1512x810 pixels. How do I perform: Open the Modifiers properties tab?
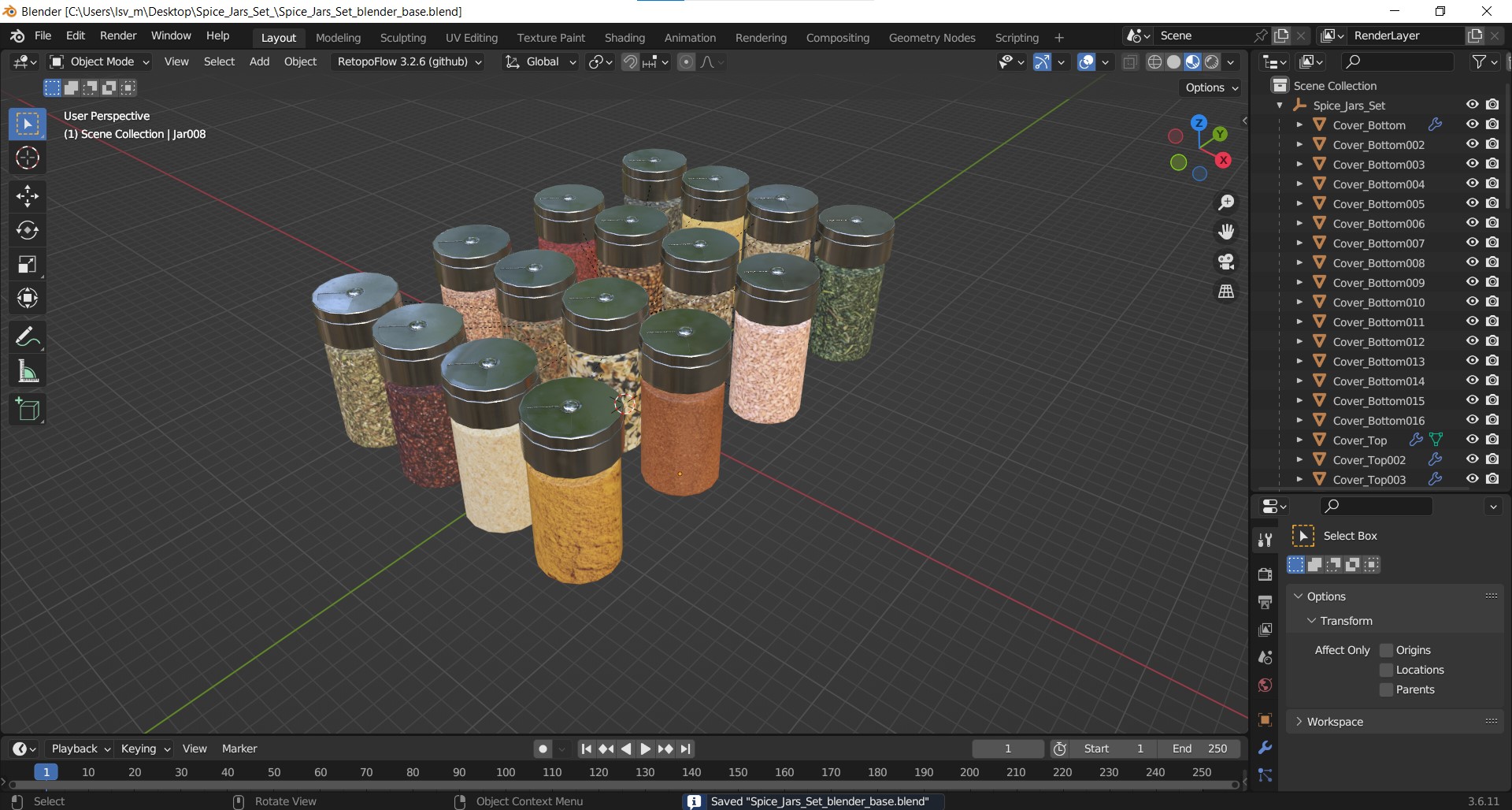coord(1266,747)
